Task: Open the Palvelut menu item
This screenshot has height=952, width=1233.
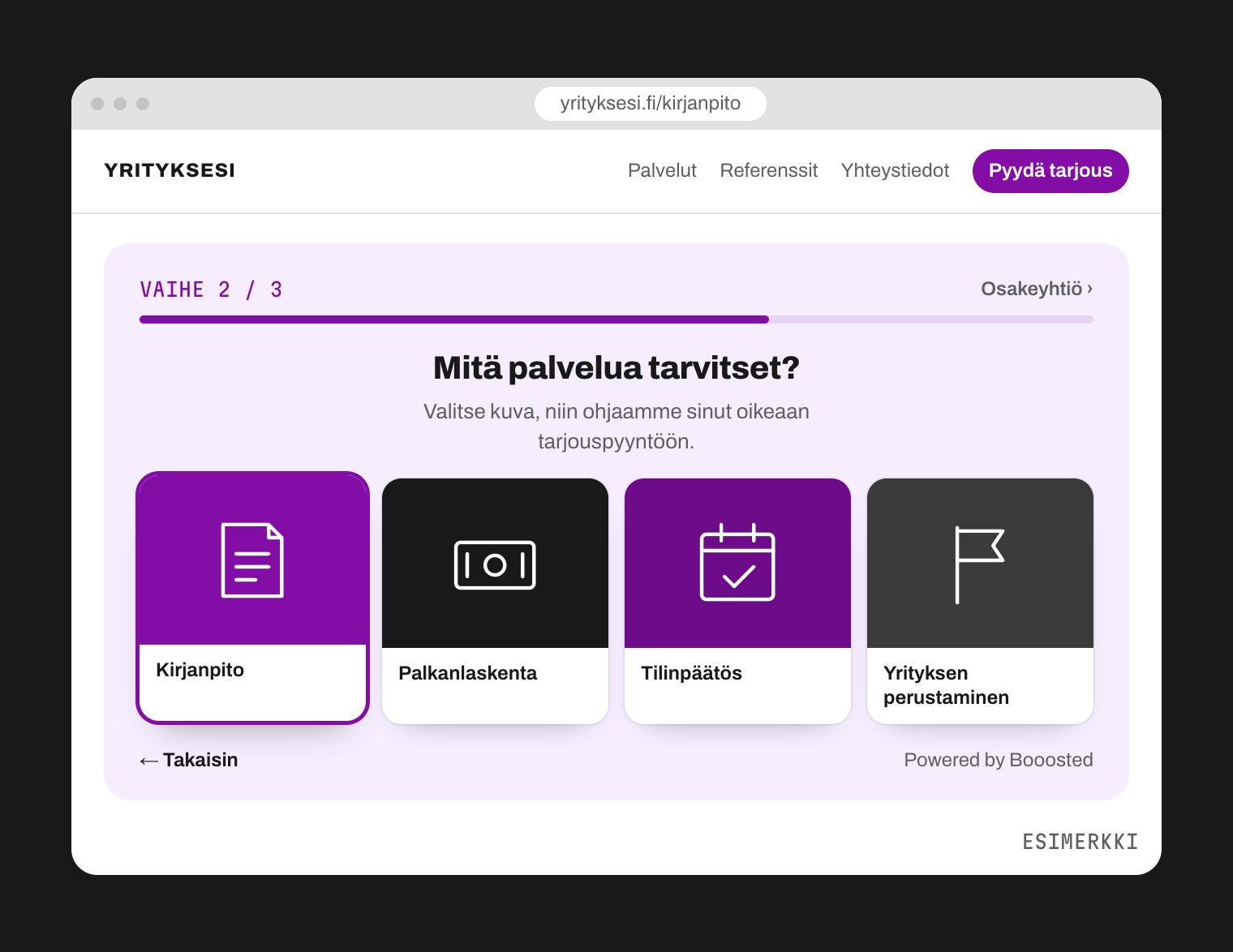Action: (x=662, y=170)
